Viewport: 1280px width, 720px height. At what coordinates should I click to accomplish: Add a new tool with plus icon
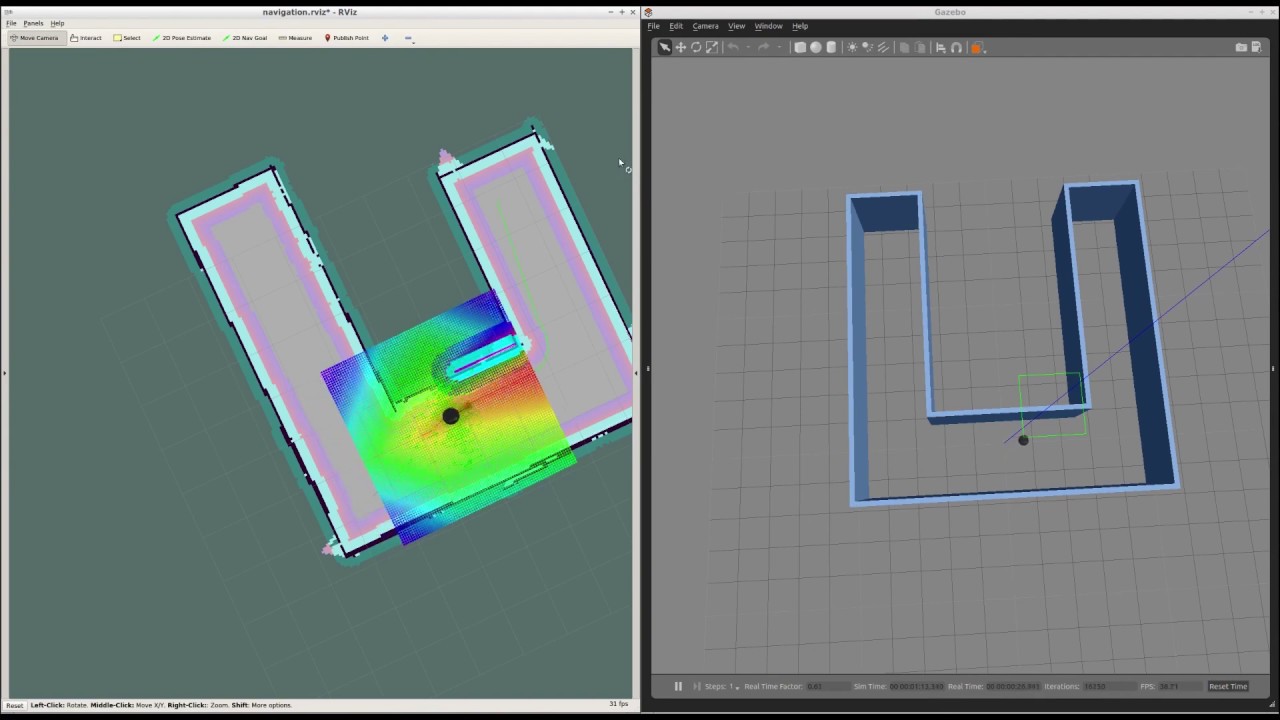(385, 38)
